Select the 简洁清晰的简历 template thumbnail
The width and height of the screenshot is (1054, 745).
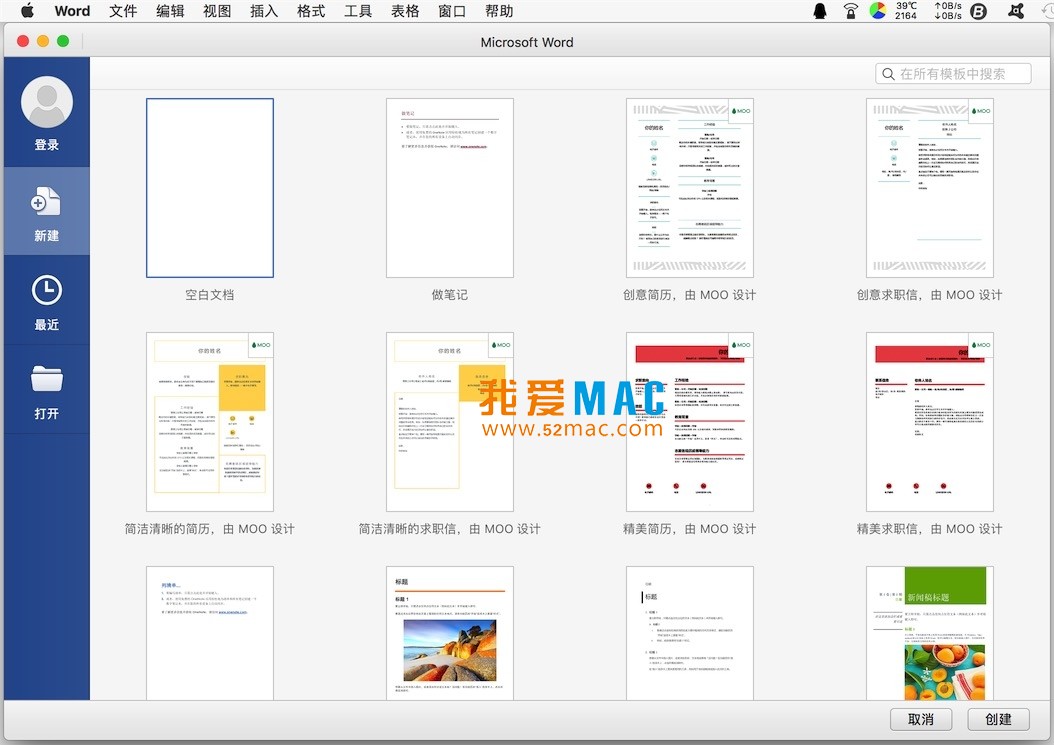coord(210,422)
